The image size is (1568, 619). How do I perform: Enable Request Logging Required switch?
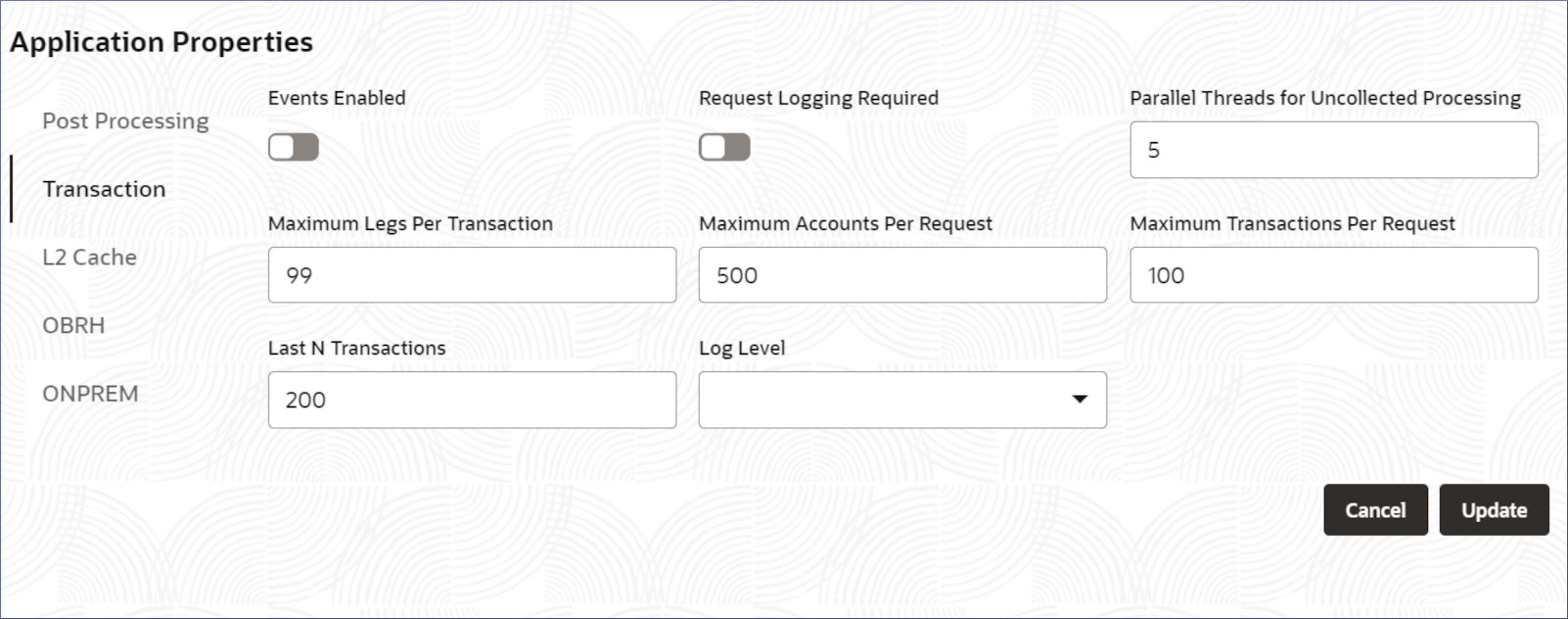724,148
